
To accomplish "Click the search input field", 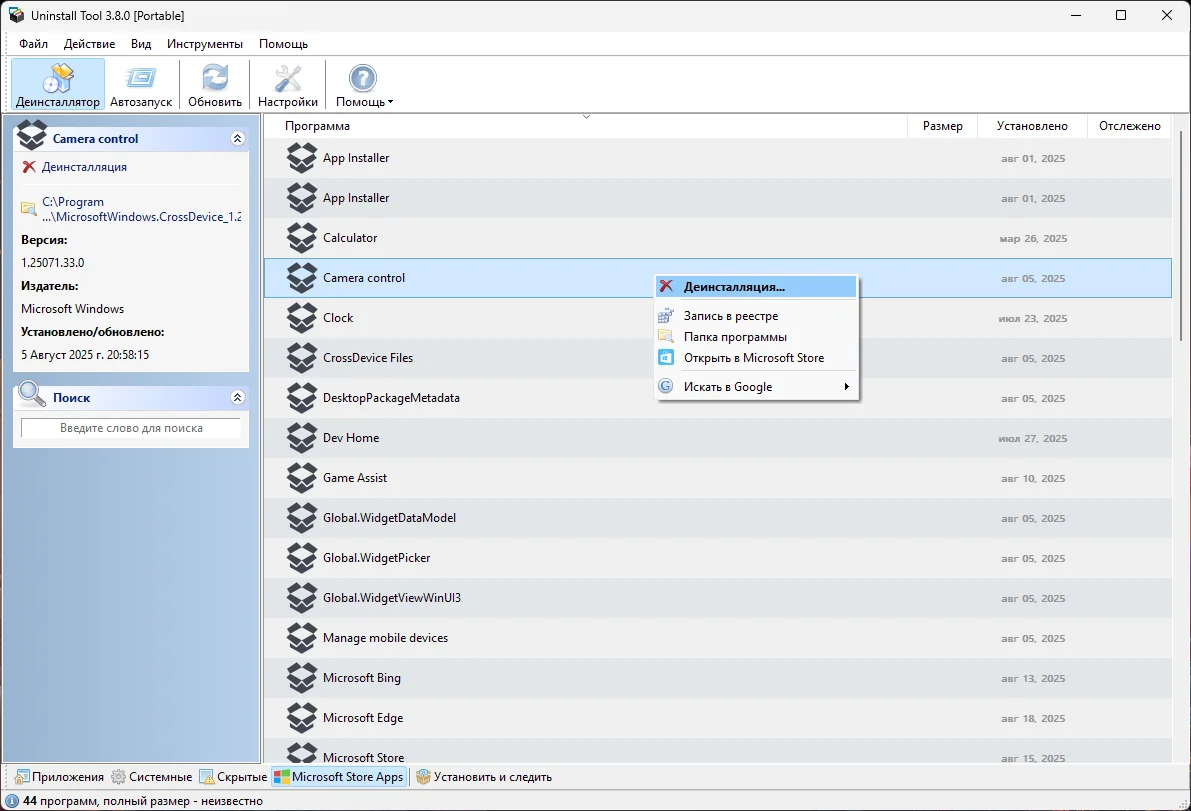I will (131, 428).
